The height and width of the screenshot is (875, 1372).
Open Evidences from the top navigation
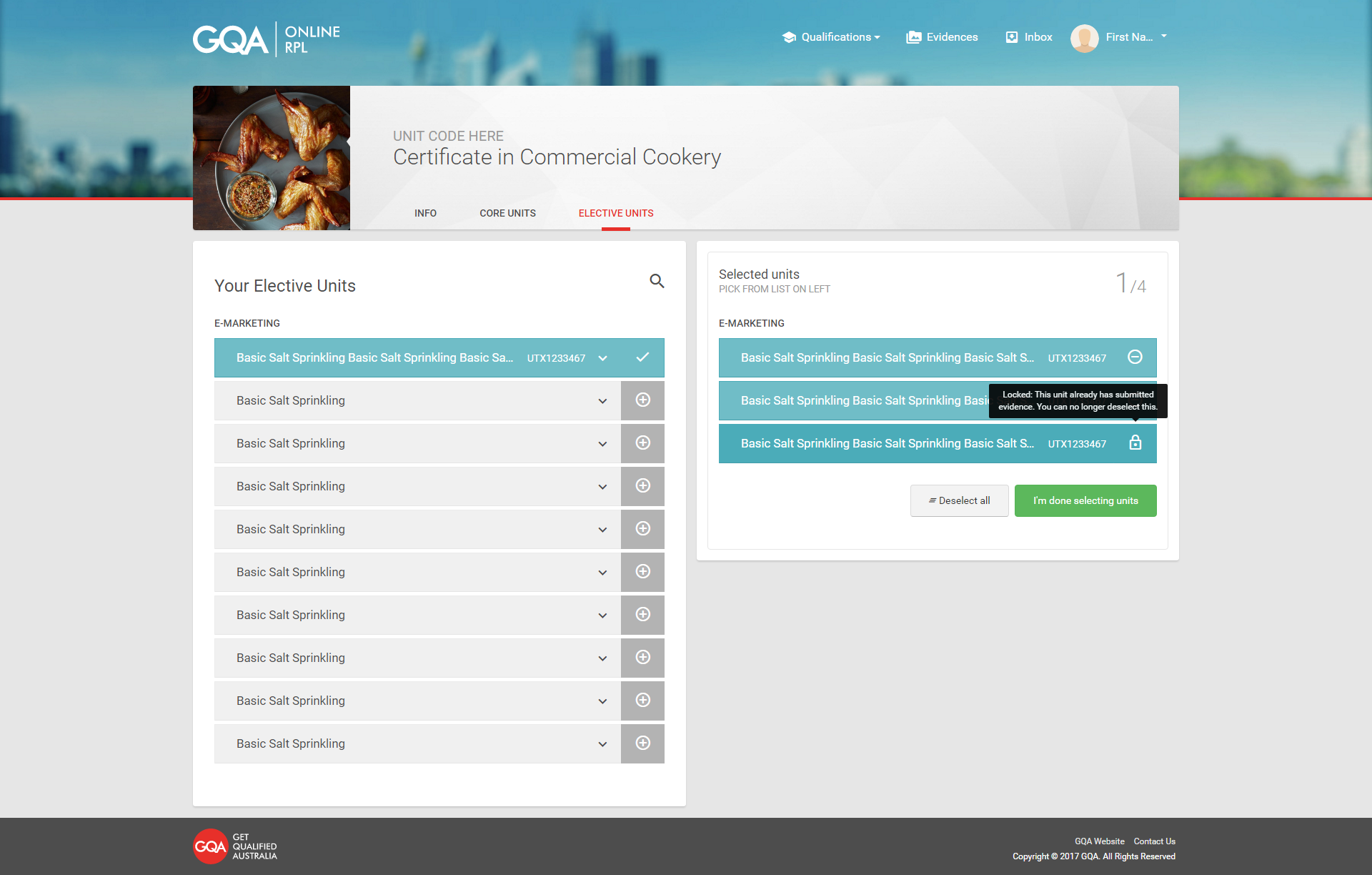(x=942, y=37)
